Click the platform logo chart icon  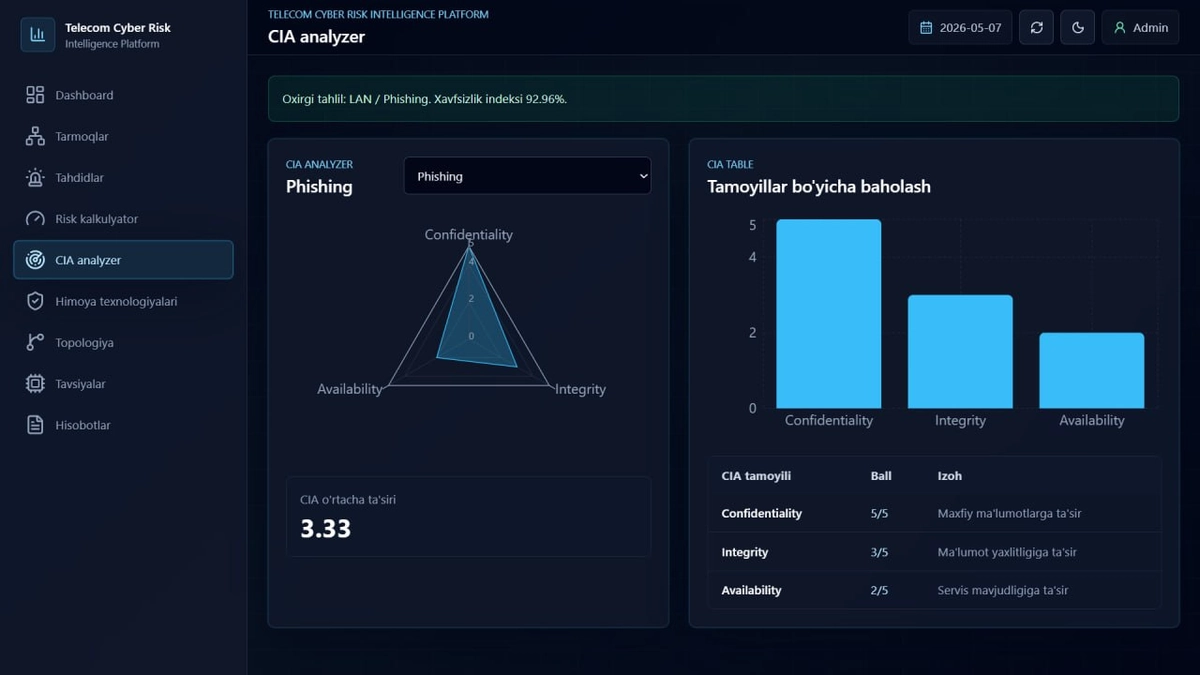(x=38, y=35)
